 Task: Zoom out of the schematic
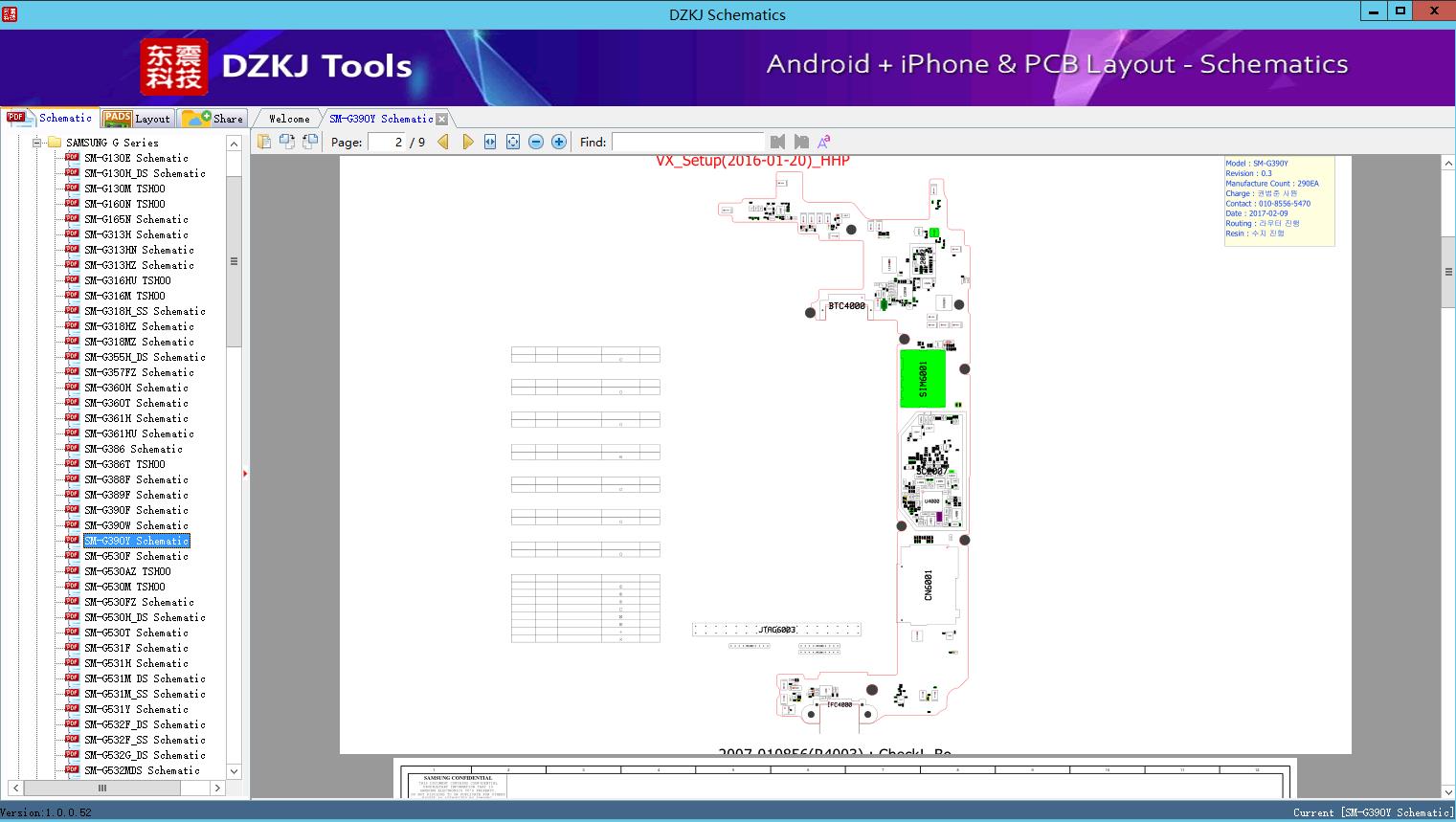(536, 142)
